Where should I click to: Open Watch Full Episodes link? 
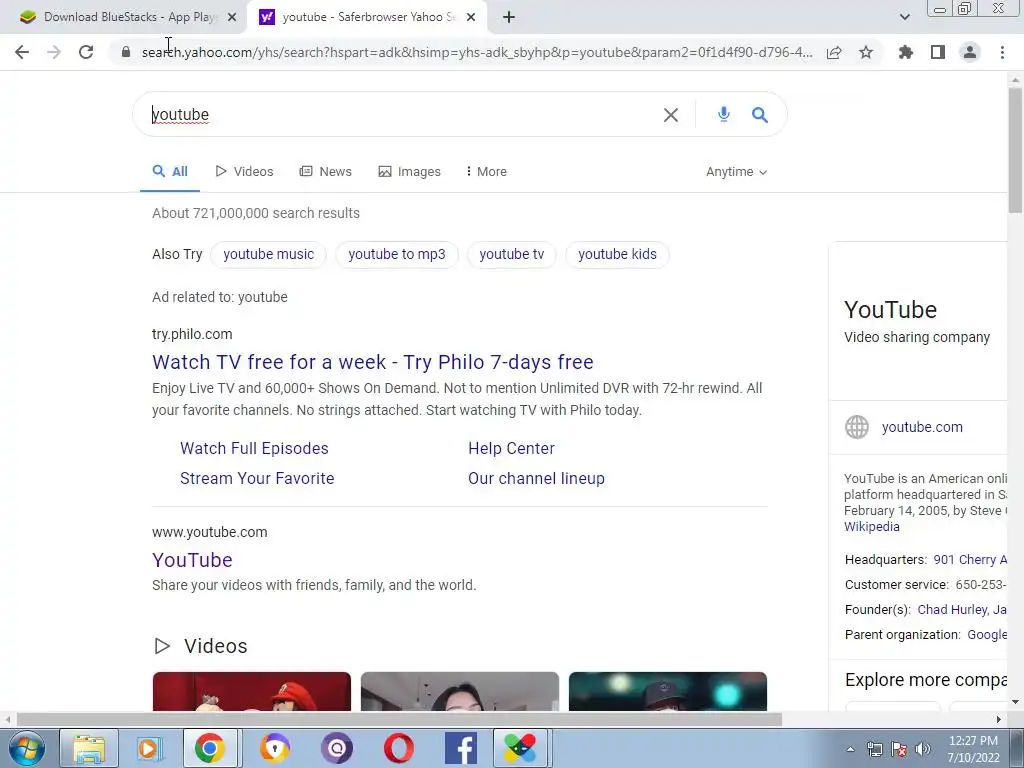click(x=254, y=449)
